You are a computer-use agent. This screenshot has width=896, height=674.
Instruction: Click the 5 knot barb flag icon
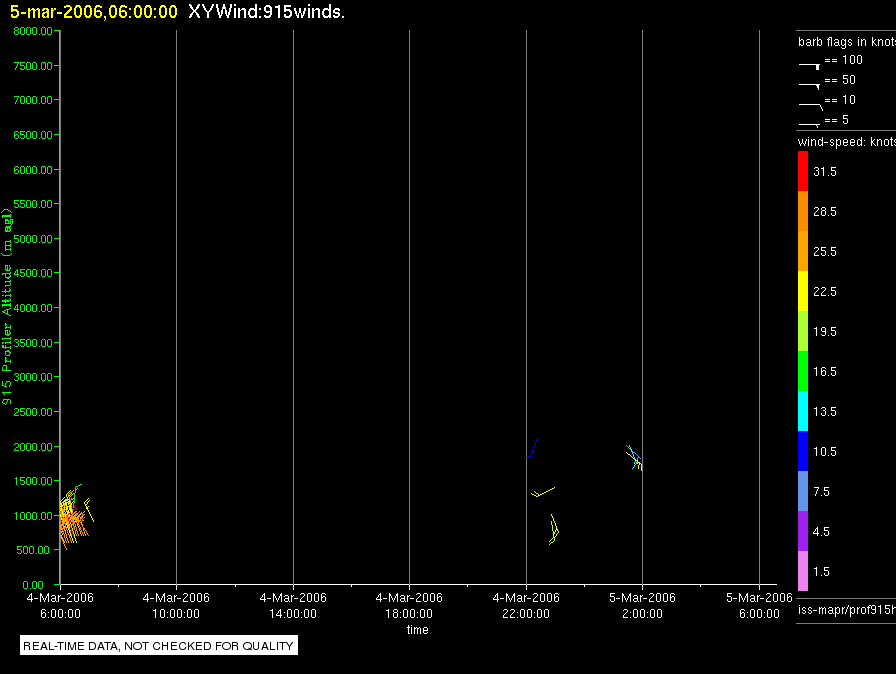point(809,124)
